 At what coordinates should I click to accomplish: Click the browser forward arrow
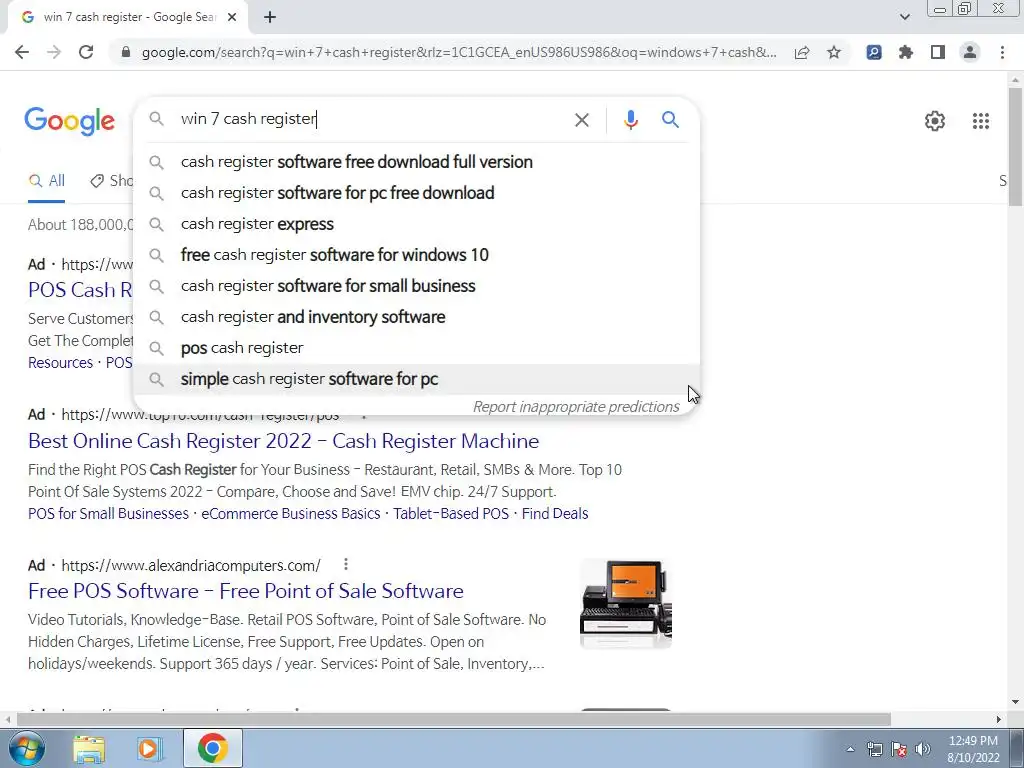54,52
